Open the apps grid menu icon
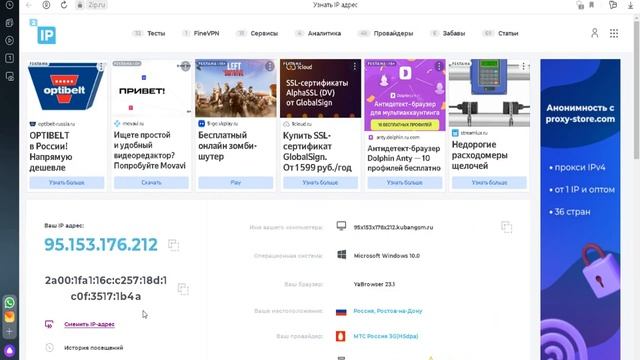The height and width of the screenshot is (360, 640). [614, 33]
